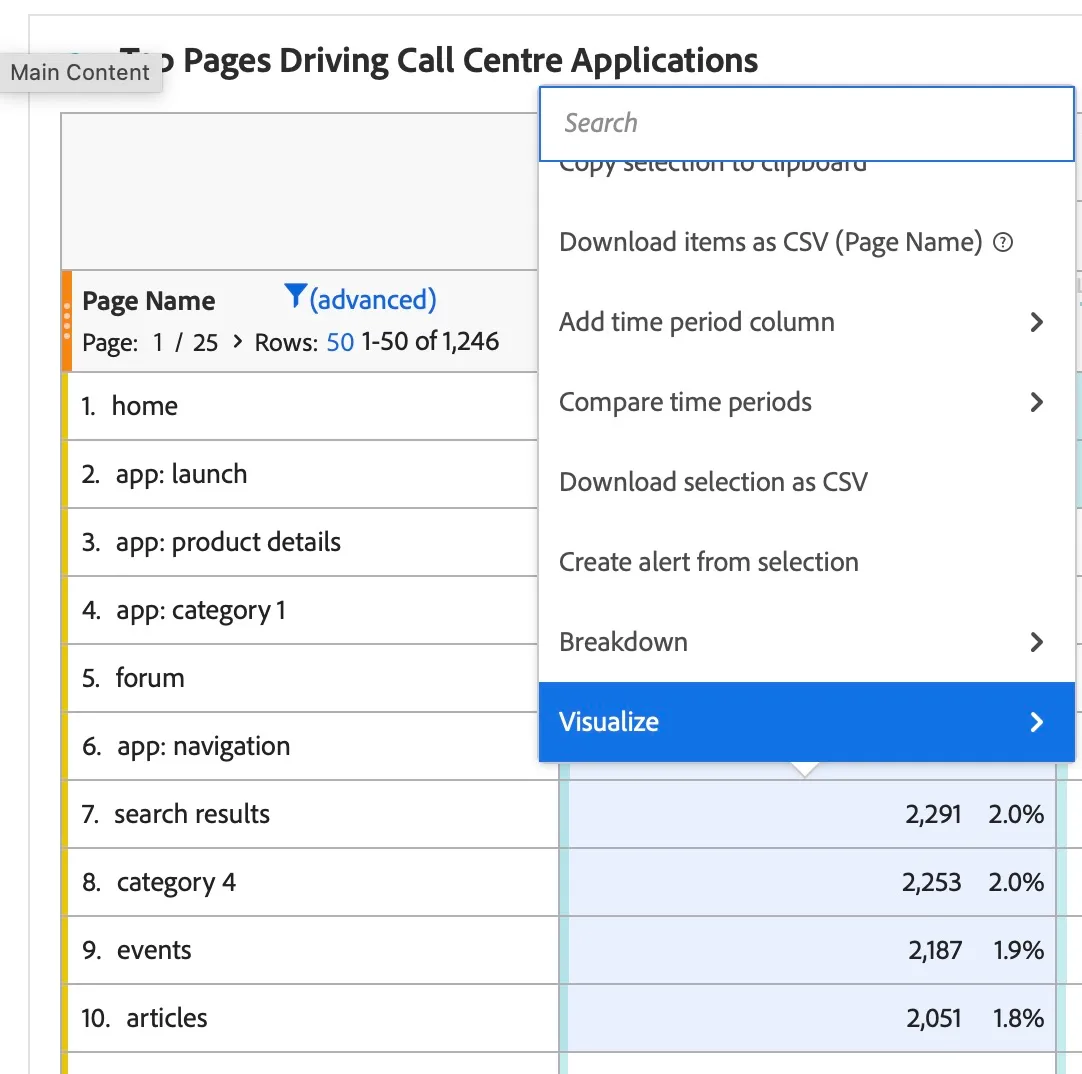1082x1074 pixels.
Task: Click the Page Name column header
Action: (148, 301)
